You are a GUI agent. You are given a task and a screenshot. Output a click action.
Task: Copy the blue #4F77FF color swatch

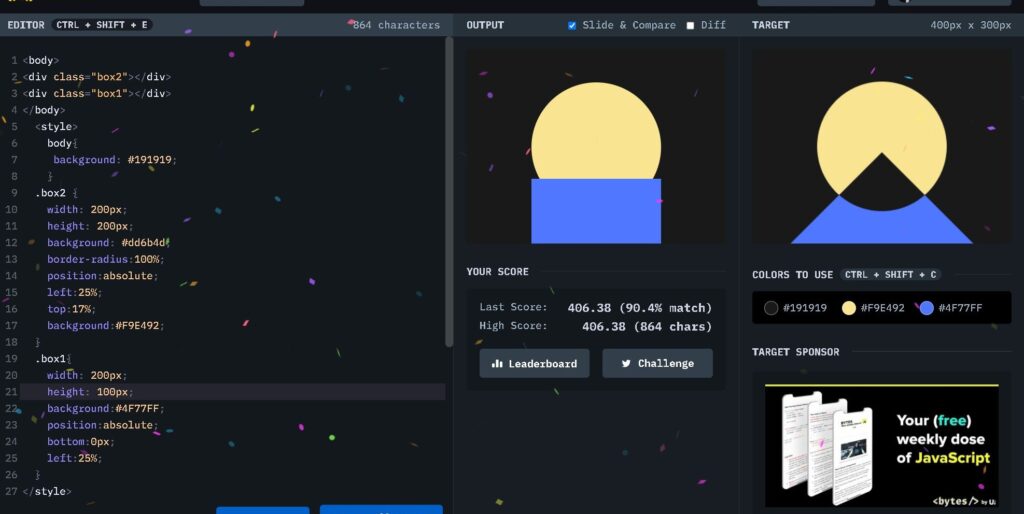(x=926, y=308)
